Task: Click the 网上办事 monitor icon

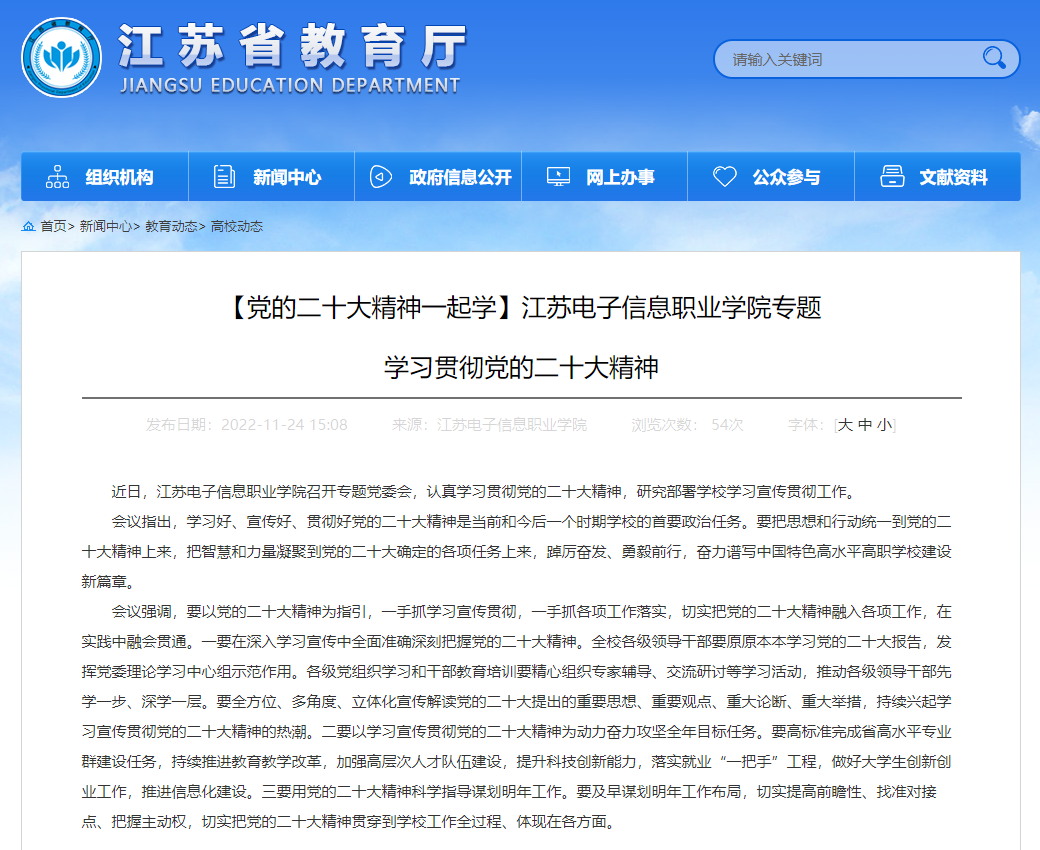Action: (558, 177)
